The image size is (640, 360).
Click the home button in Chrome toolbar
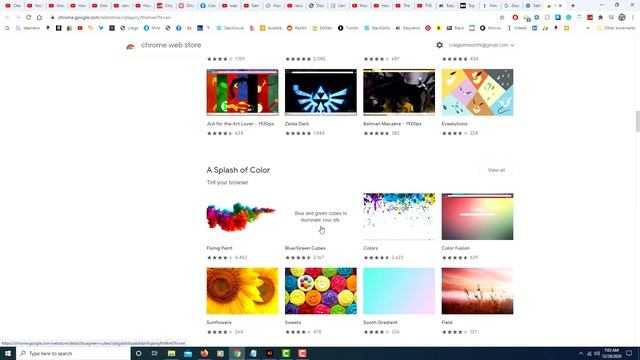click(x=39, y=18)
